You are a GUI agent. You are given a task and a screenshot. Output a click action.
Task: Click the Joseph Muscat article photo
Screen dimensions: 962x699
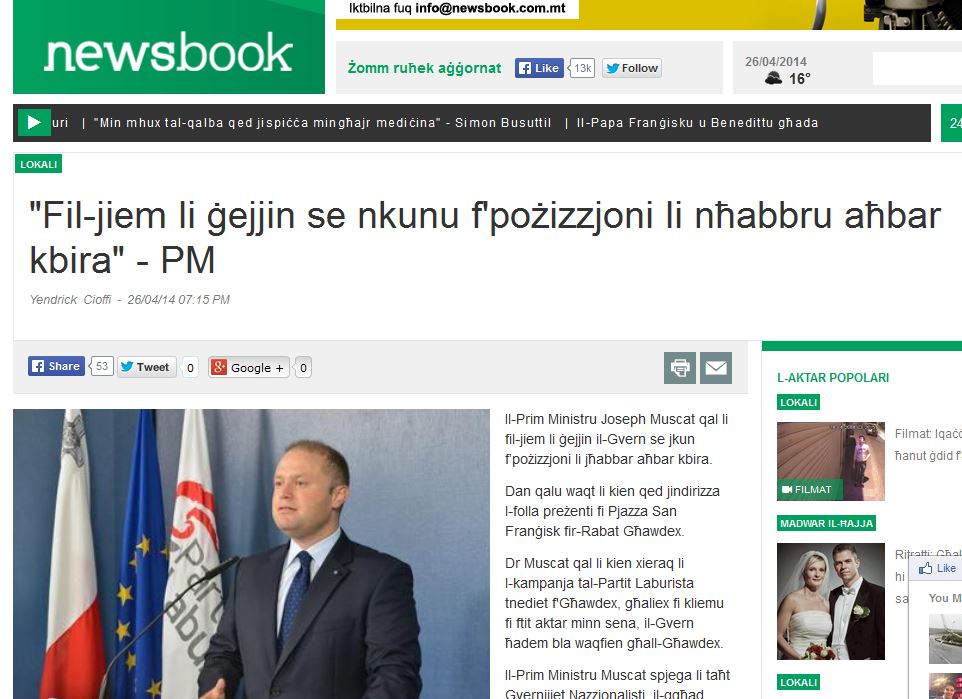click(x=252, y=554)
